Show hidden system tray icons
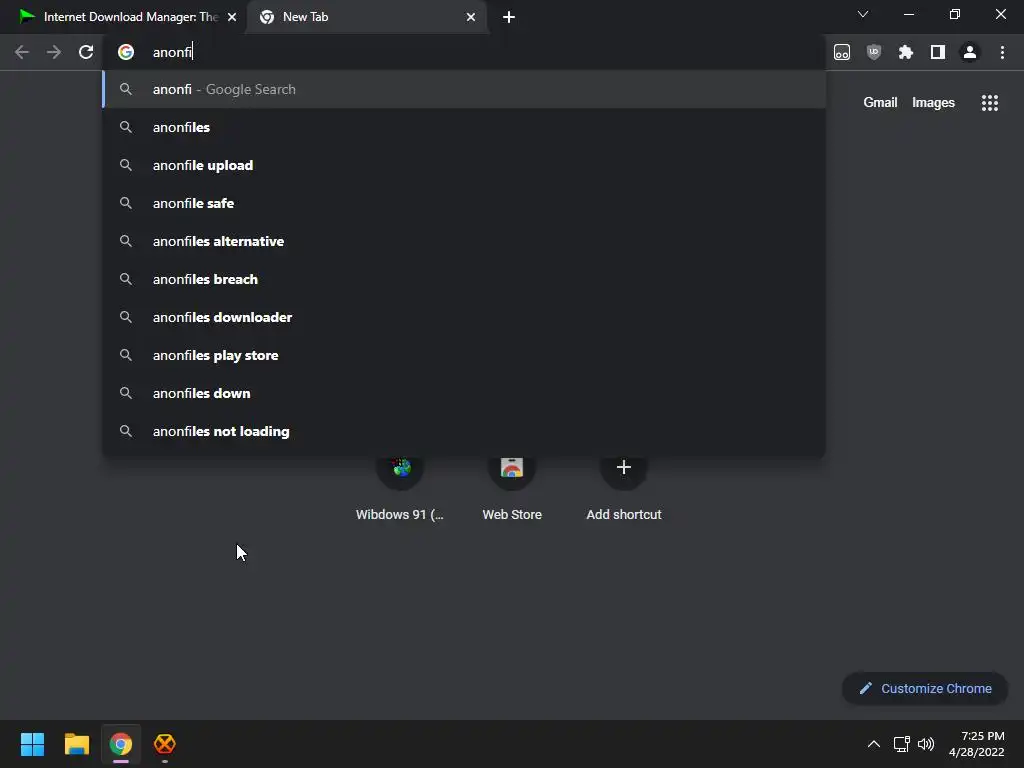Viewport: 1024px width, 768px height. tap(874, 744)
